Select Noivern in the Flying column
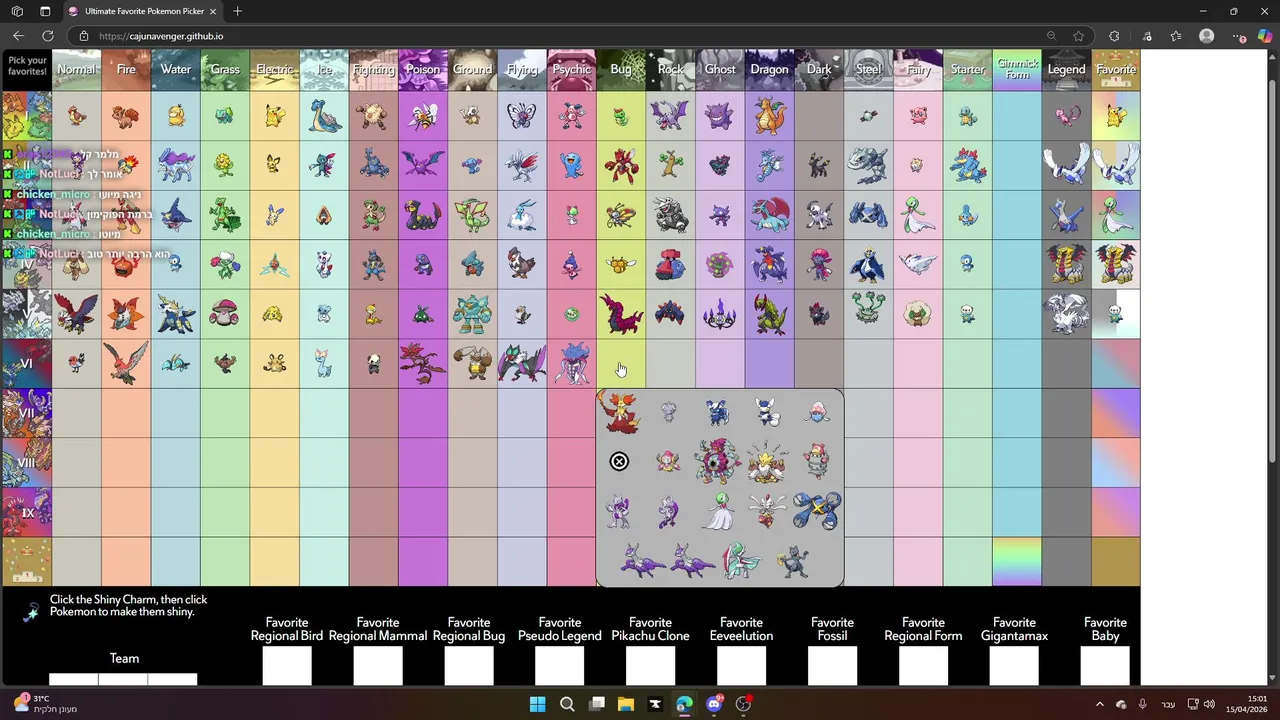1280x720 pixels. pos(522,363)
